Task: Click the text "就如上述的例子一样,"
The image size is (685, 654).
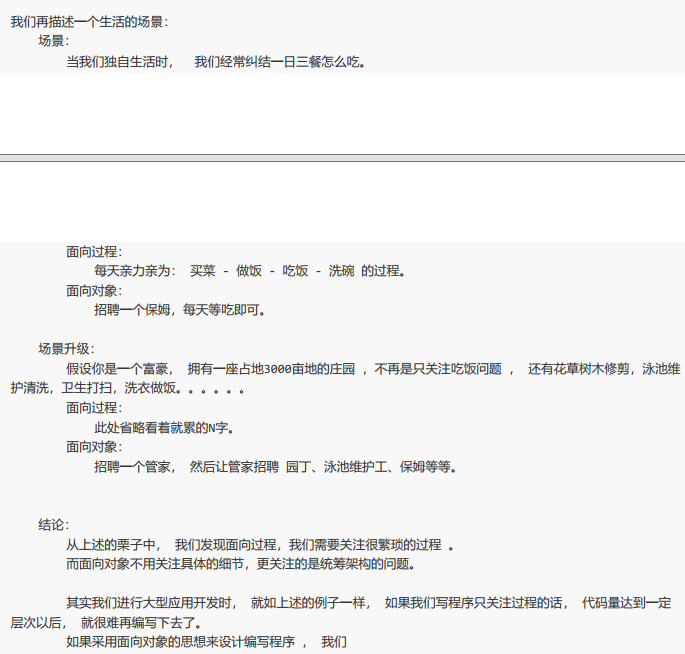Action: point(310,603)
